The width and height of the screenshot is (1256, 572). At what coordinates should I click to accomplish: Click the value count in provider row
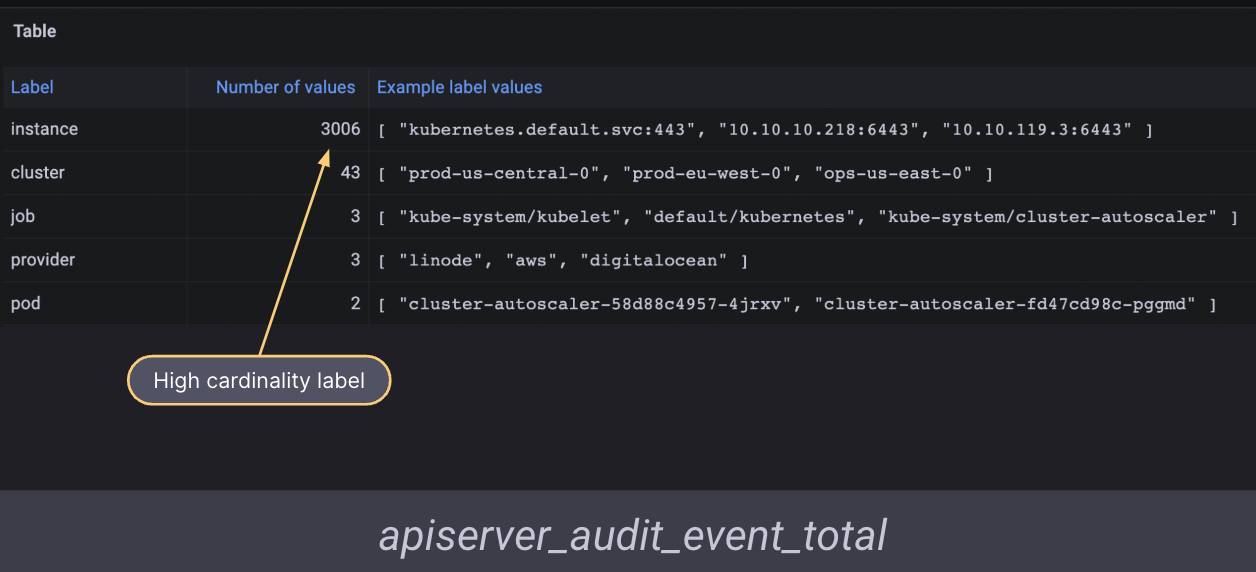pyautogui.click(x=355, y=260)
